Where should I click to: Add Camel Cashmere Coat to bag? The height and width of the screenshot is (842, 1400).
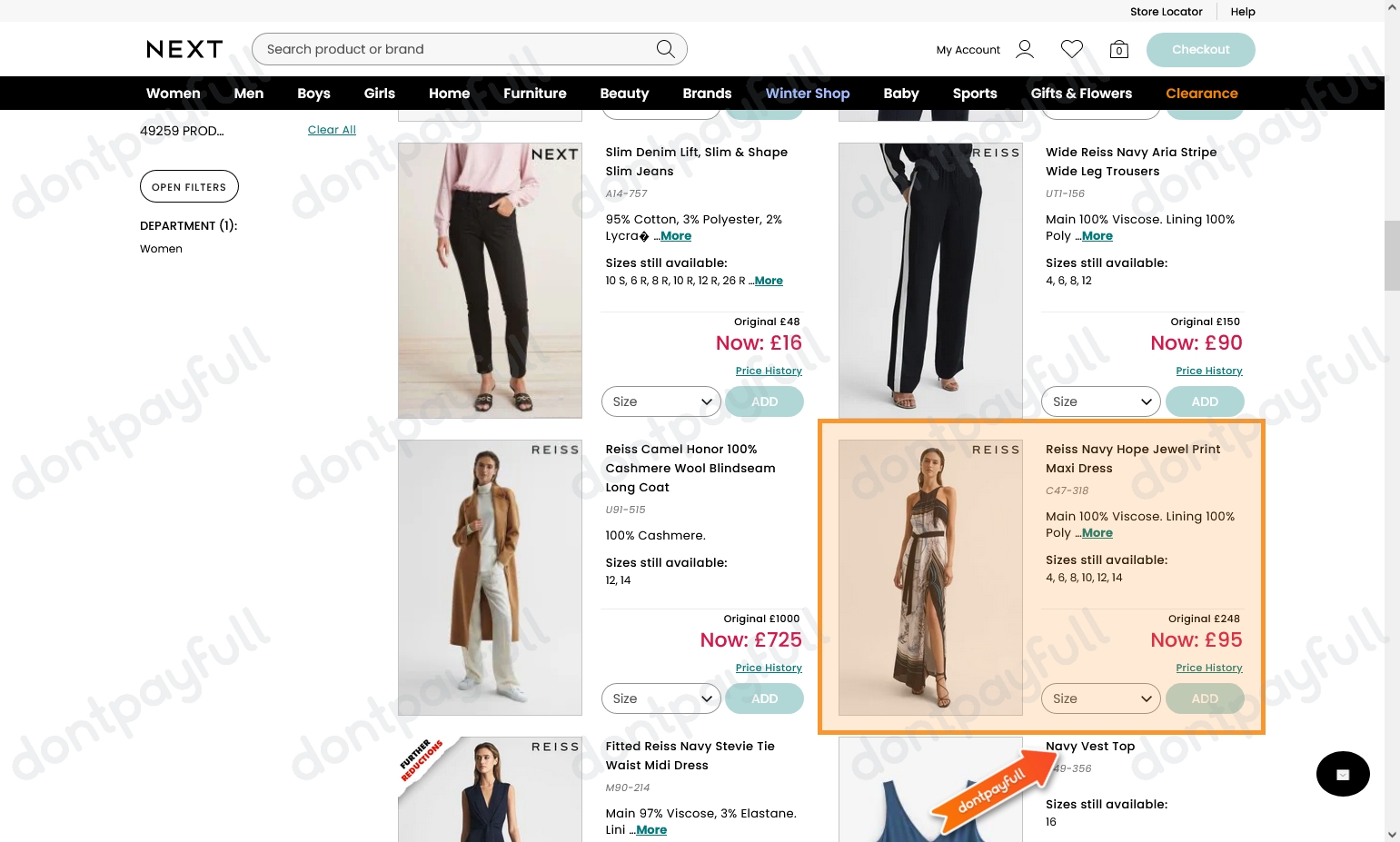tap(765, 698)
